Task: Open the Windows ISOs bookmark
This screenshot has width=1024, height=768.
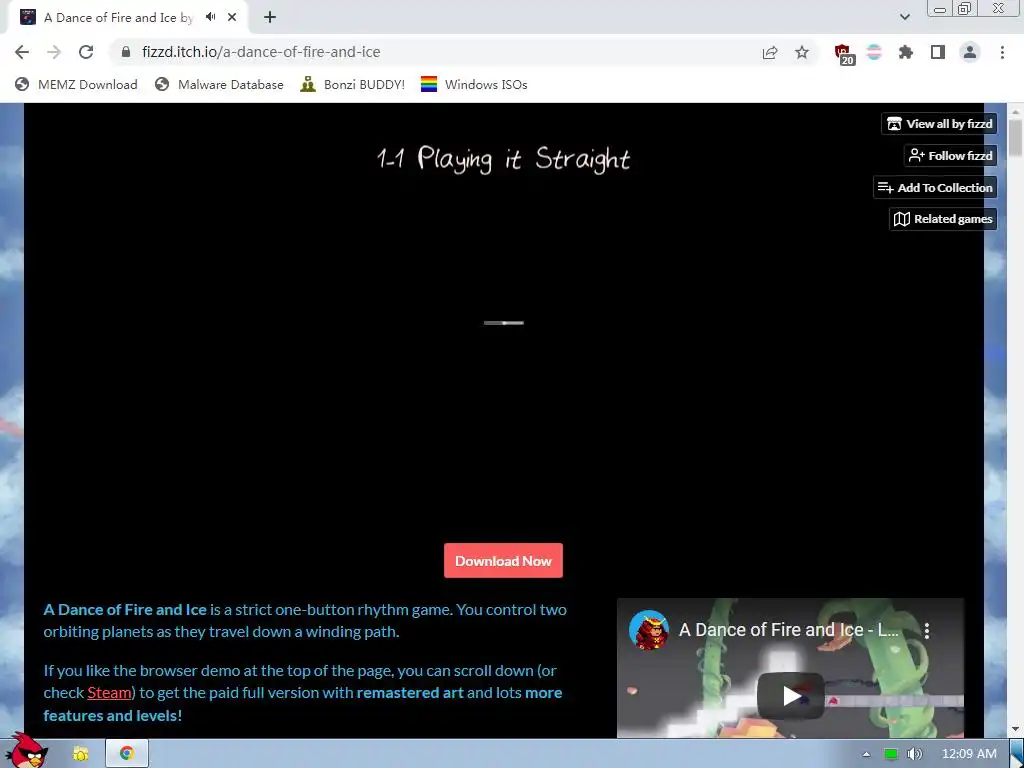Action: point(474,84)
